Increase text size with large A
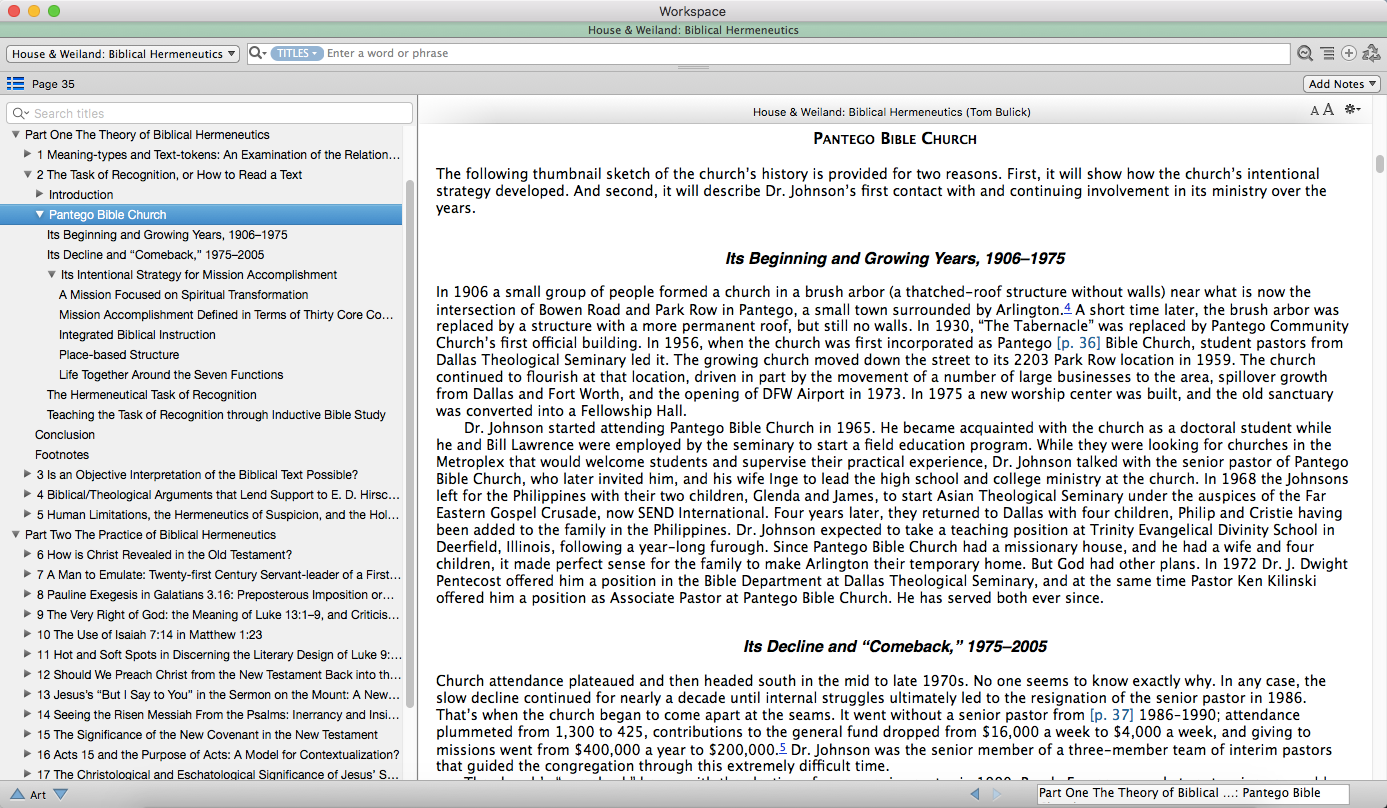1387x808 pixels. [1329, 110]
